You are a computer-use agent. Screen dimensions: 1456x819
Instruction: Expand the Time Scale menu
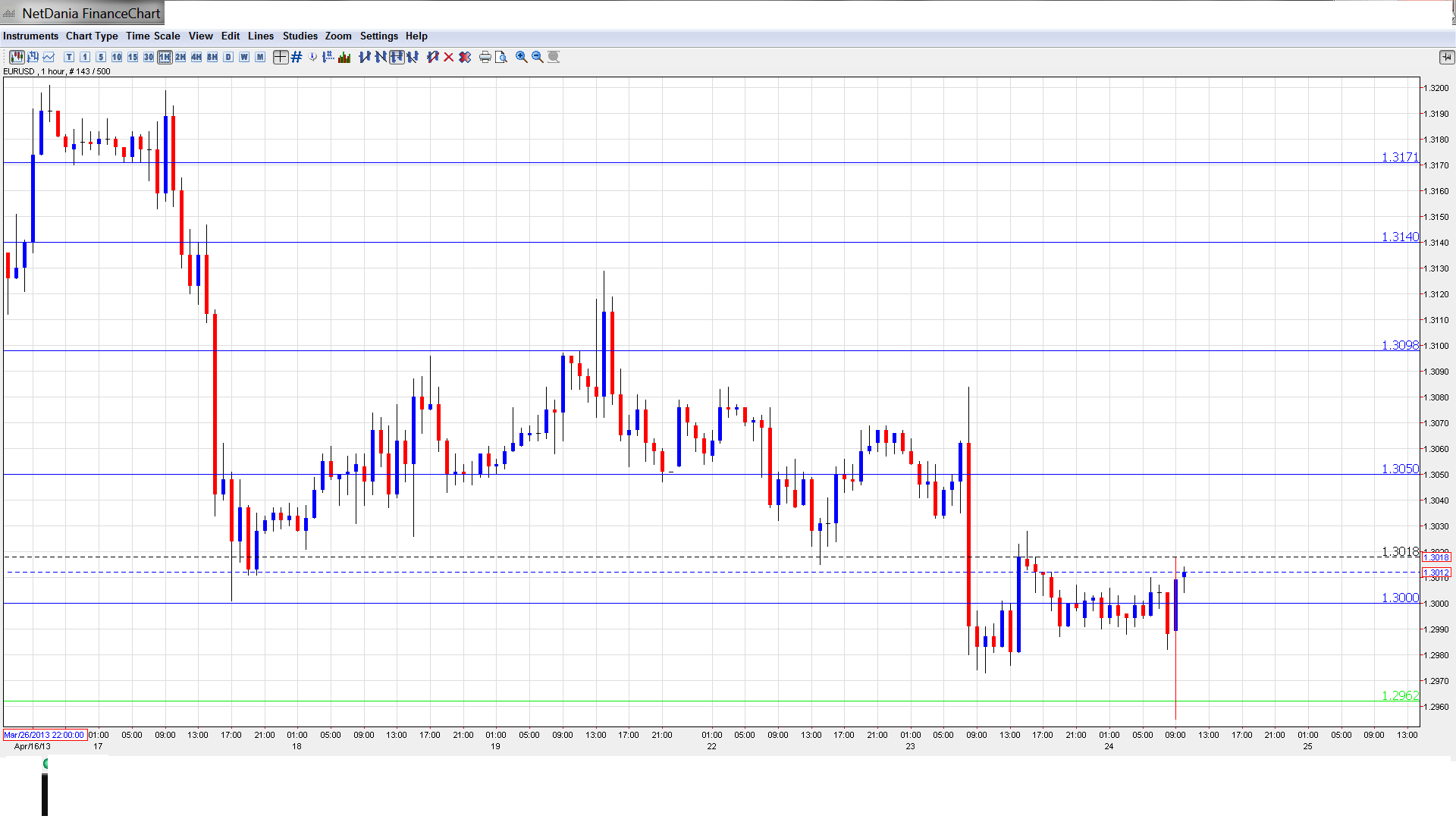point(152,36)
